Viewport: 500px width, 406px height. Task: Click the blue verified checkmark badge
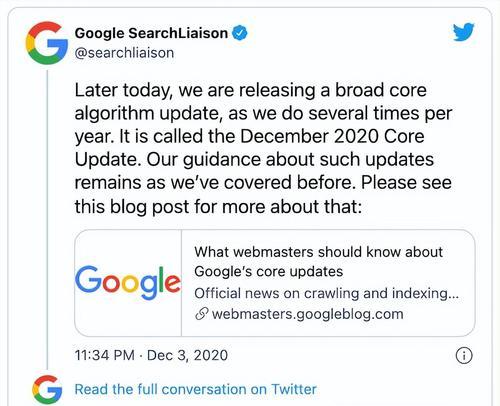(240, 33)
